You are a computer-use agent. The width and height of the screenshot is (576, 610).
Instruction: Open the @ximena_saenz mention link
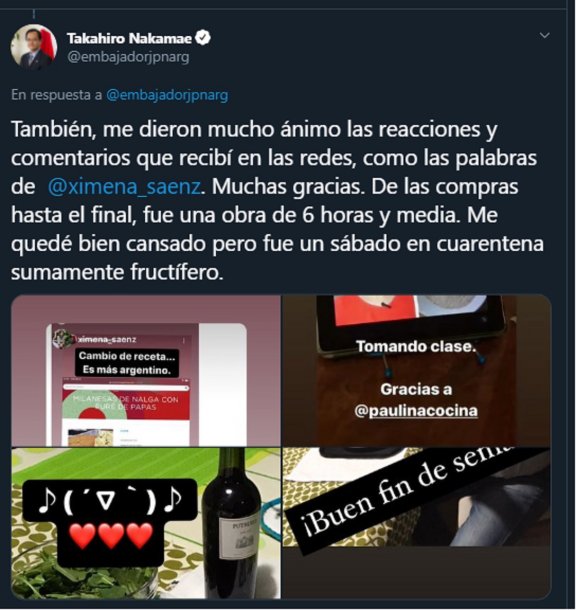tap(124, 187)
